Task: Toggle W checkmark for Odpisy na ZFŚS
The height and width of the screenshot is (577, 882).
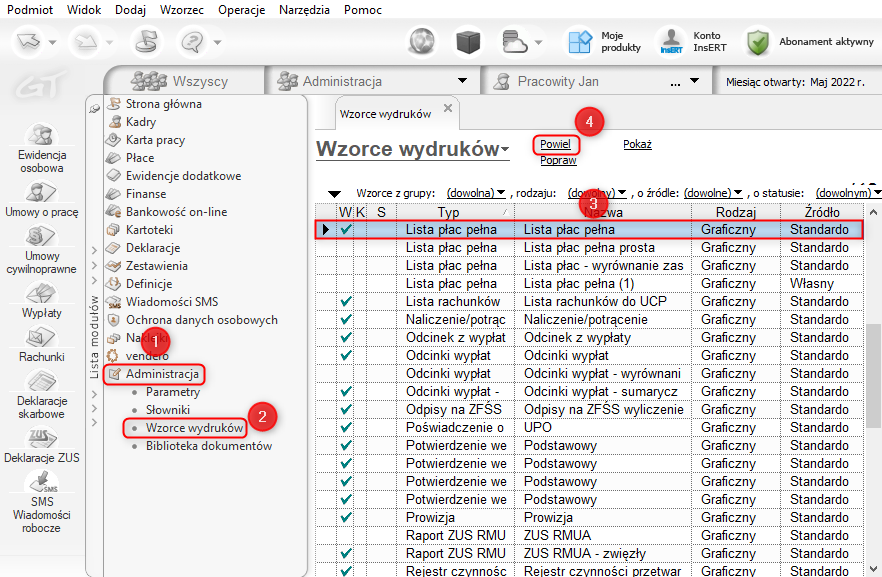Action: click(345, 409)
